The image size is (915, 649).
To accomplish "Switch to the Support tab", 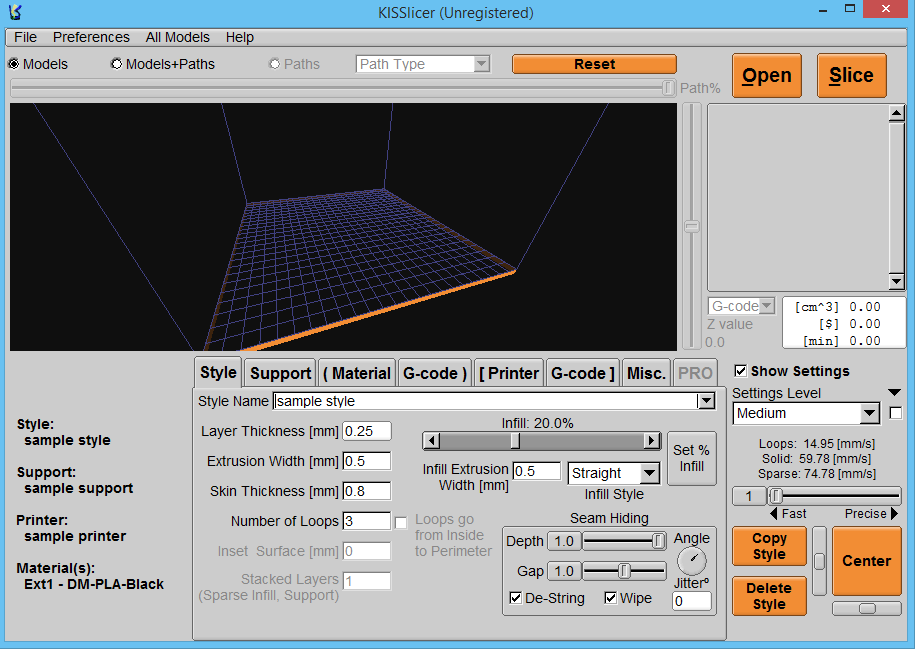I will (280, 373).
